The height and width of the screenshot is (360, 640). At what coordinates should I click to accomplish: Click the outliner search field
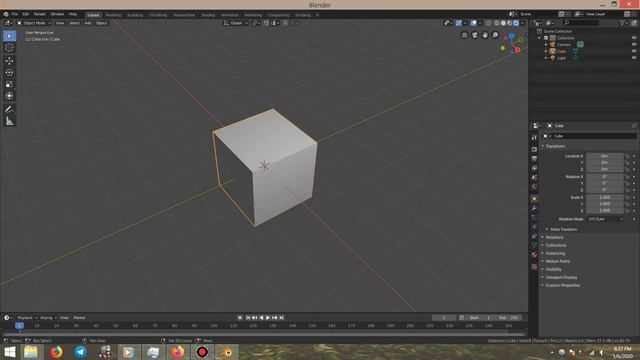pos(581,23)
